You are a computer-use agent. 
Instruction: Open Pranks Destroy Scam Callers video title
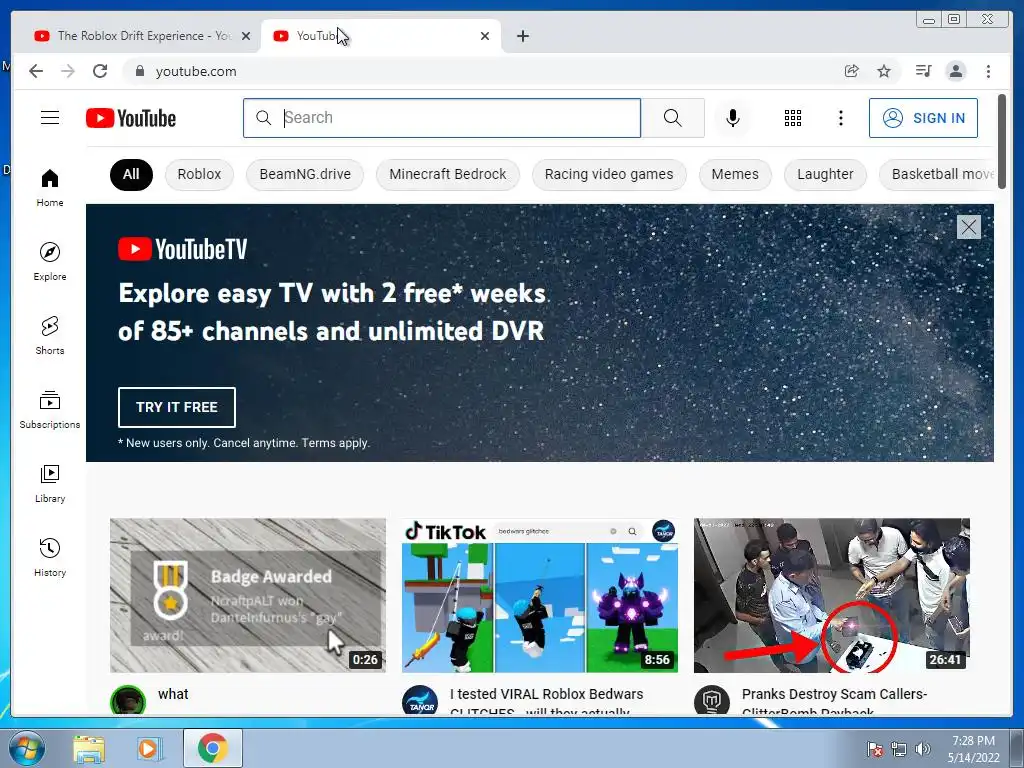(835, 701)
